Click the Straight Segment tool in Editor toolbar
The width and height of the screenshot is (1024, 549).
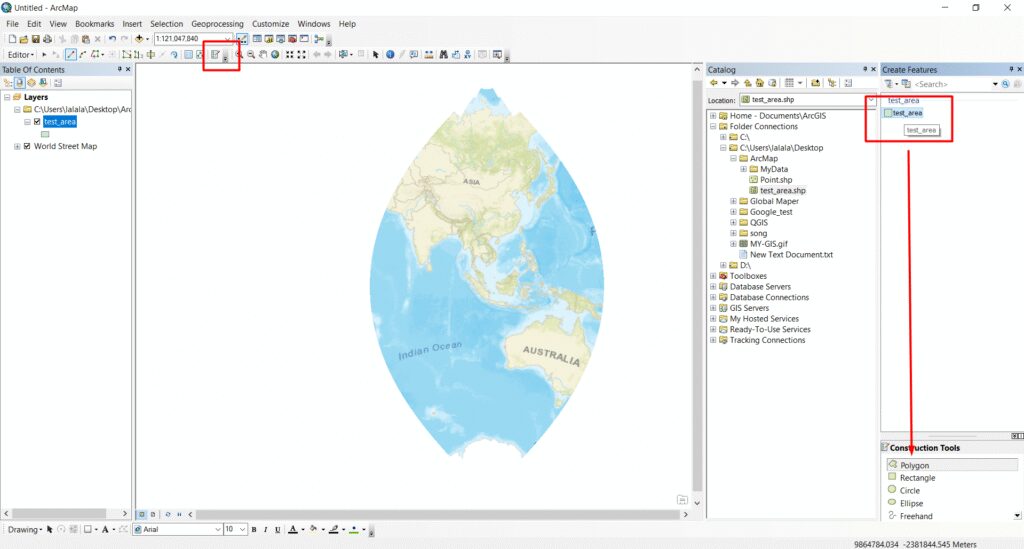pyautogui.click(x=71, y=55)
